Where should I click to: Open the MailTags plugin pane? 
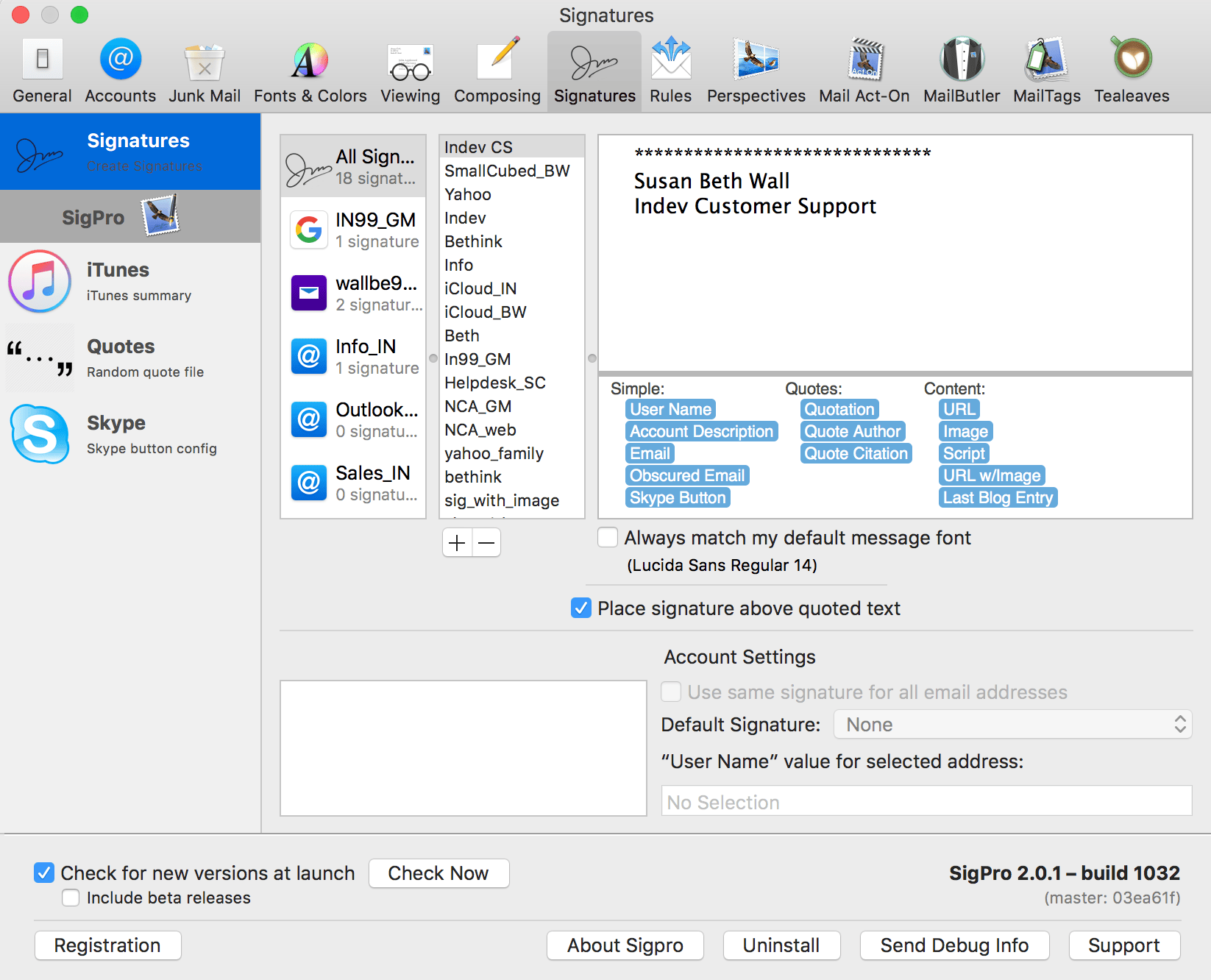[1046, 71]
